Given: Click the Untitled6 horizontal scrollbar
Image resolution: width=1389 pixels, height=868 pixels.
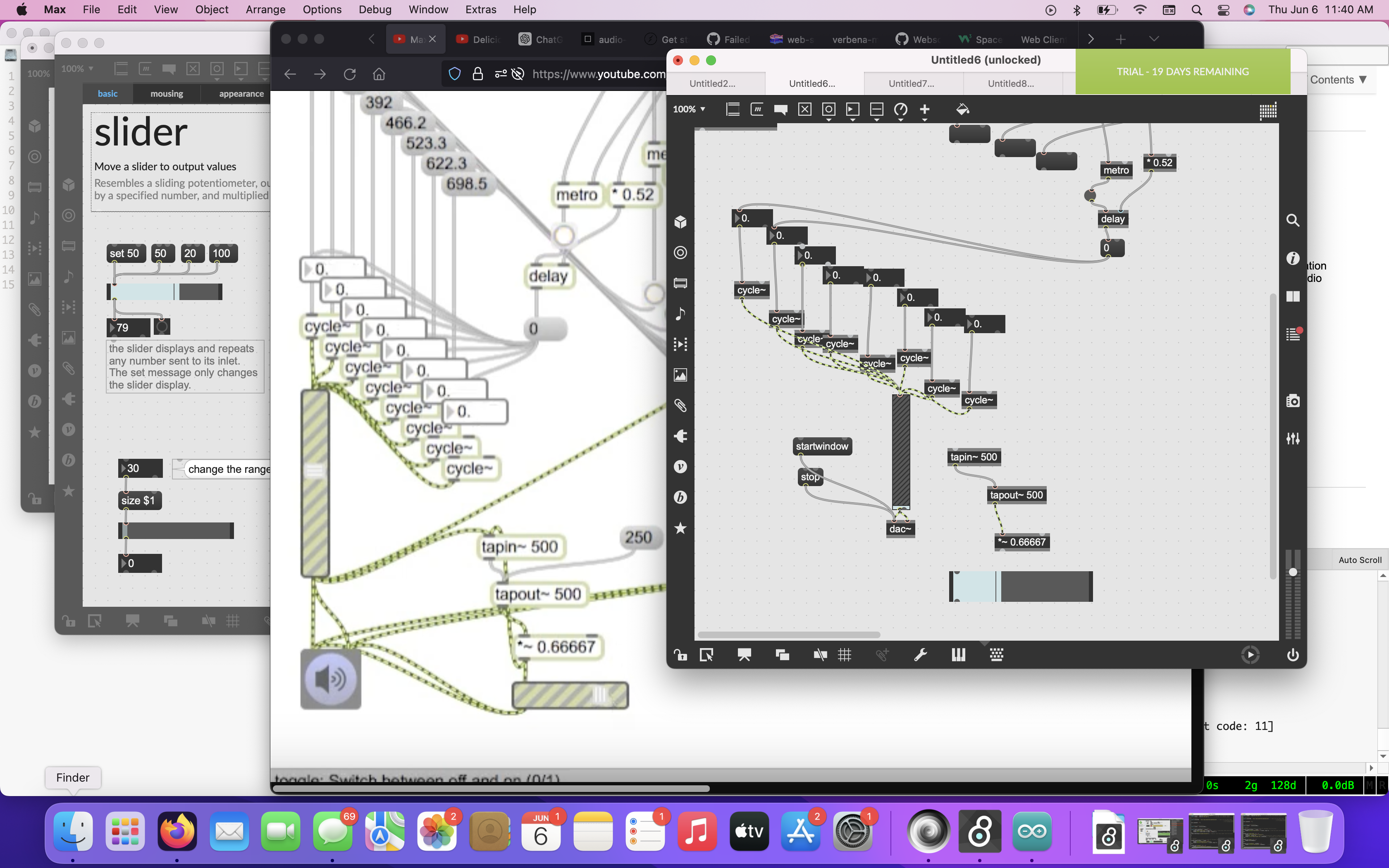Looking at the screenshot, I should click(x=789, y=635).
